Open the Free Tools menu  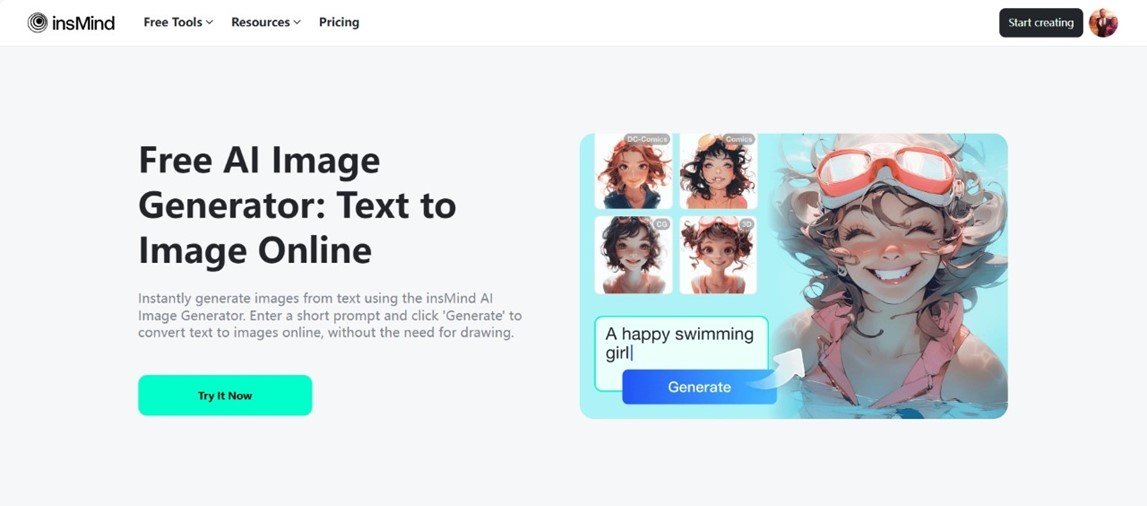178,23
